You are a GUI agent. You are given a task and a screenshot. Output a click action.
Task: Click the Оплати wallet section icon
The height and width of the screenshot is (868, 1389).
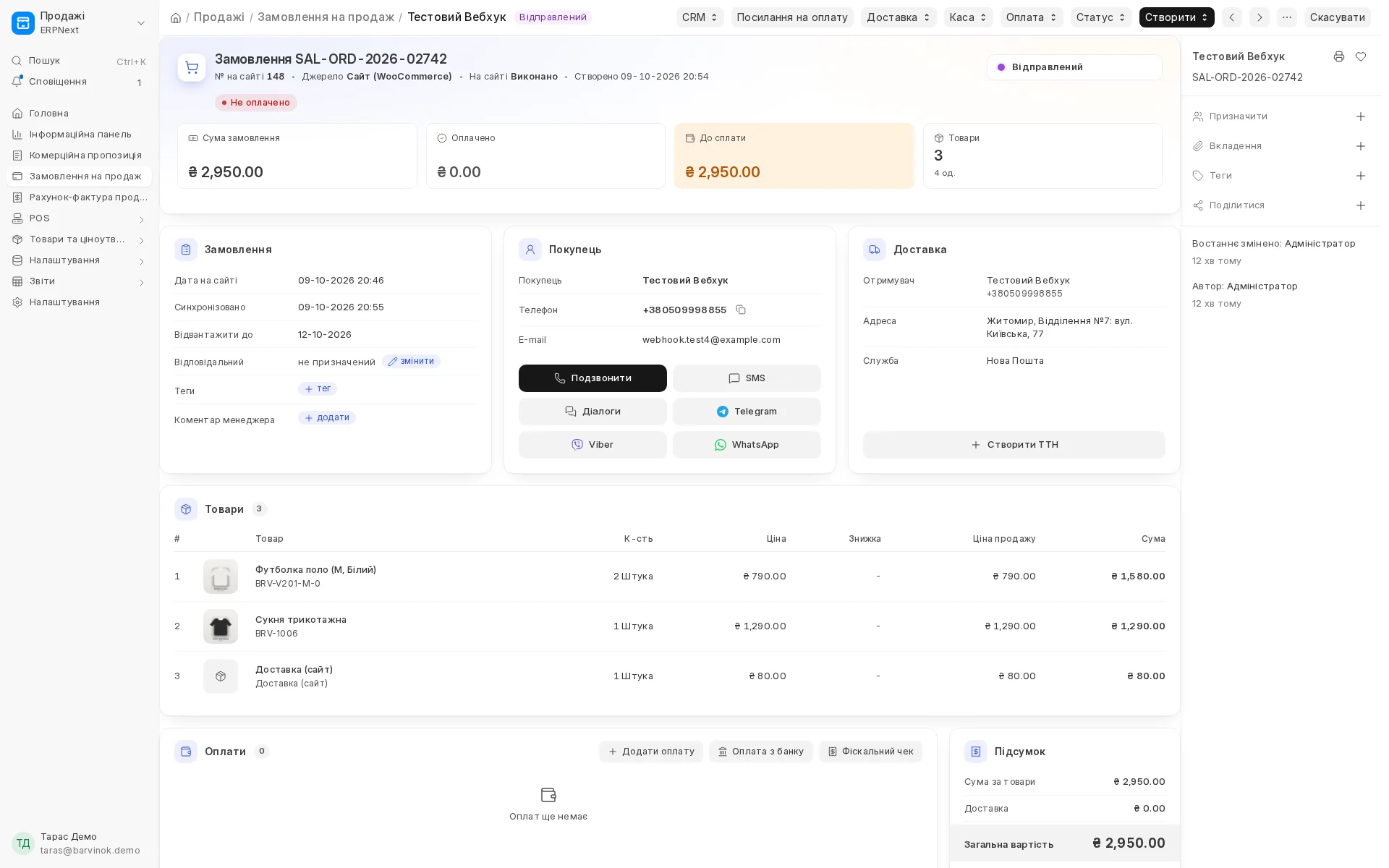[x=186, y=752]
